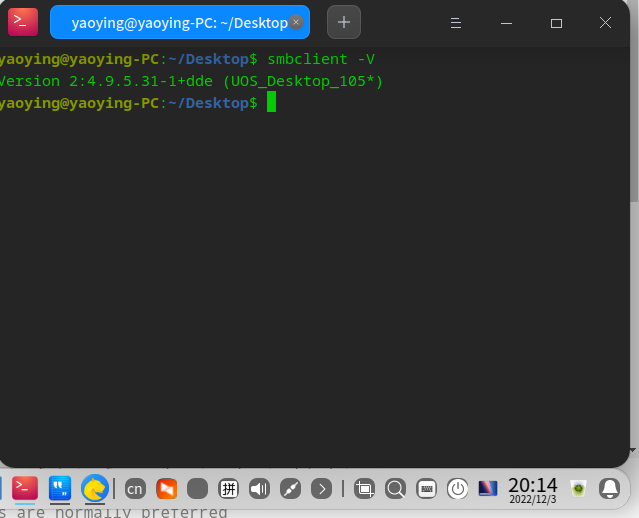Open the orange app icon in tray
The image size is (639, 518).
click(166, 489)
